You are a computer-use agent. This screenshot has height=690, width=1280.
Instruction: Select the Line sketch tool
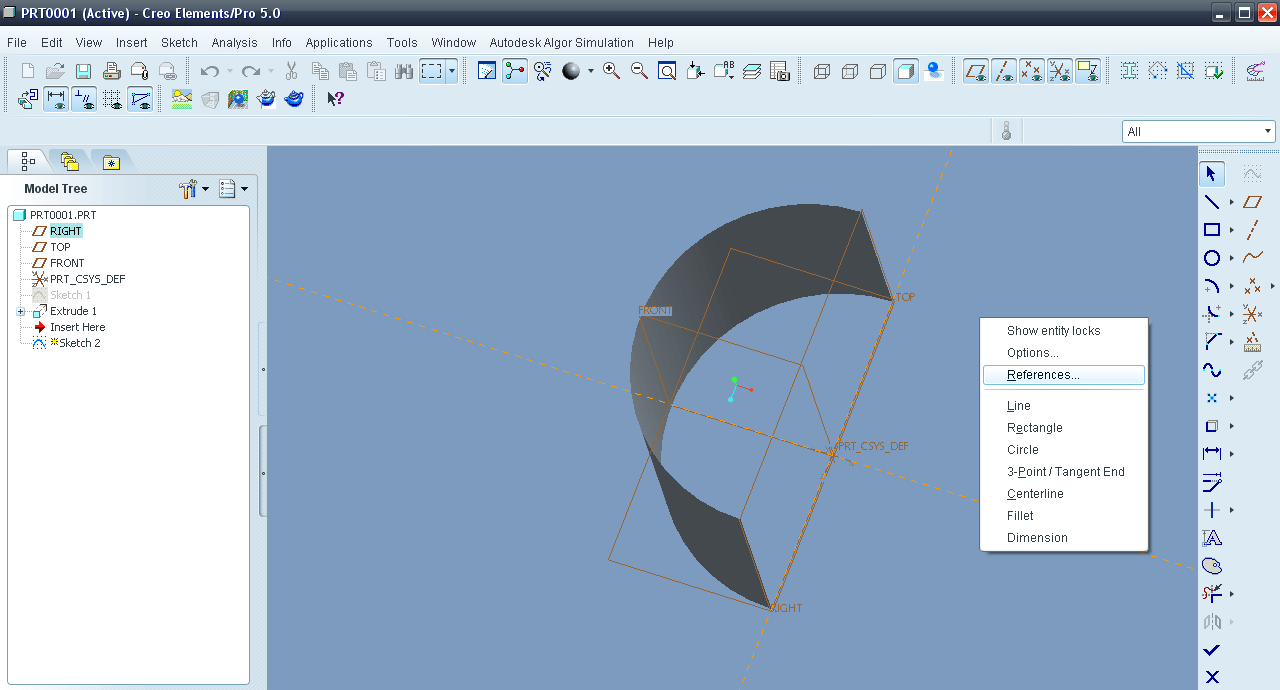1212,202
